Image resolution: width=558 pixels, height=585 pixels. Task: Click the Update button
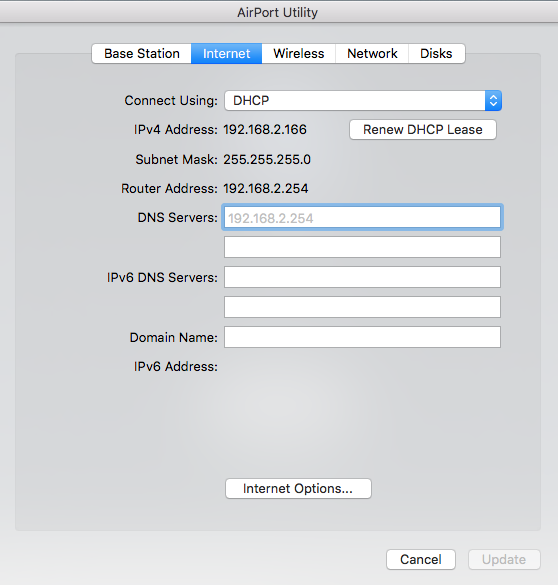[x=504, y=559]
